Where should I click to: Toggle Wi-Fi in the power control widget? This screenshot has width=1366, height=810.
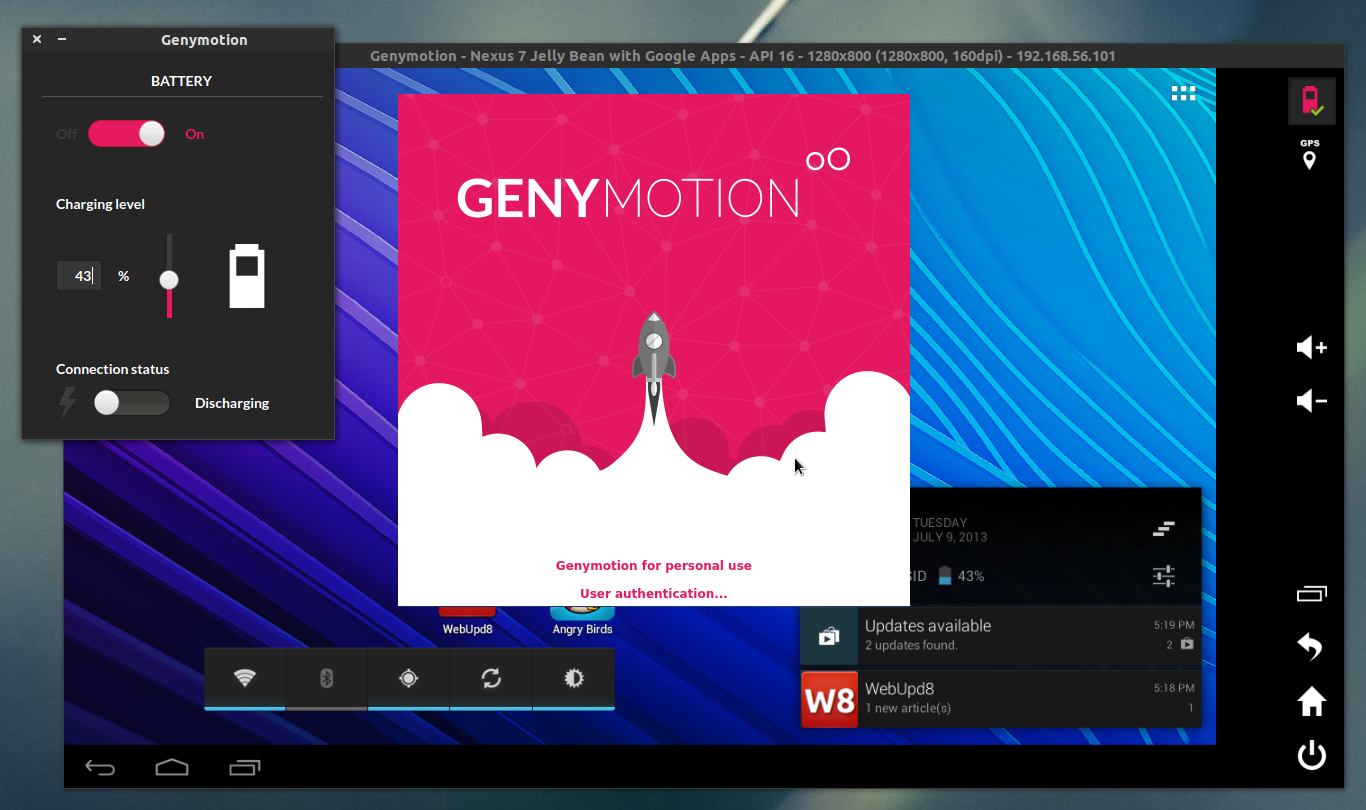tap(245, 678)
